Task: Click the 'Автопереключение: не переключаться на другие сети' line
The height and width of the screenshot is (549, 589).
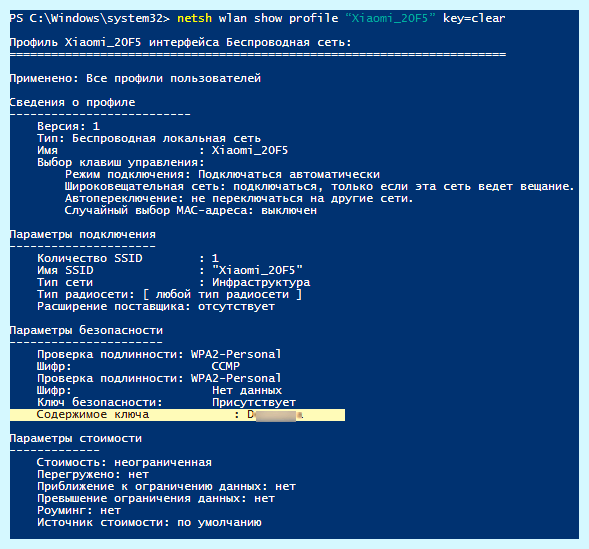Action: tap(239, 198)
